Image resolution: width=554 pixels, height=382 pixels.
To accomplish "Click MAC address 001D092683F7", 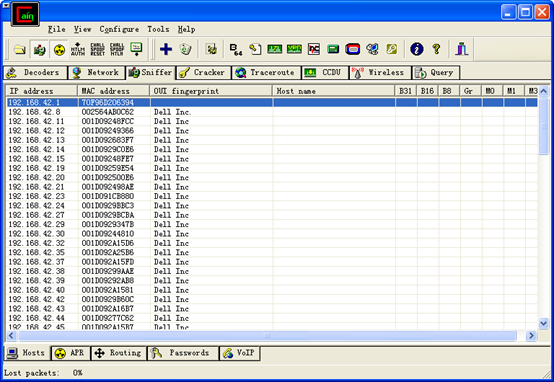I will (x=107, y=140).
